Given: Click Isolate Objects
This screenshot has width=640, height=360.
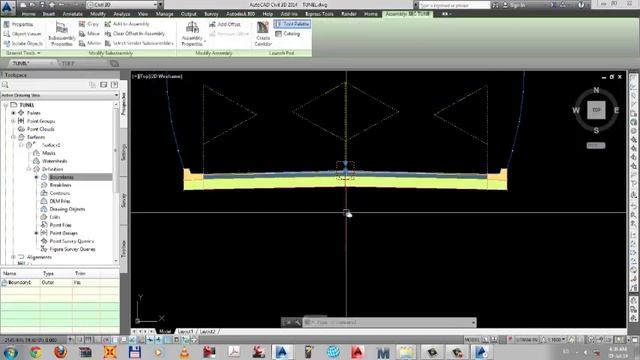Looking at the screenshot, I should [x=23, y=43].
